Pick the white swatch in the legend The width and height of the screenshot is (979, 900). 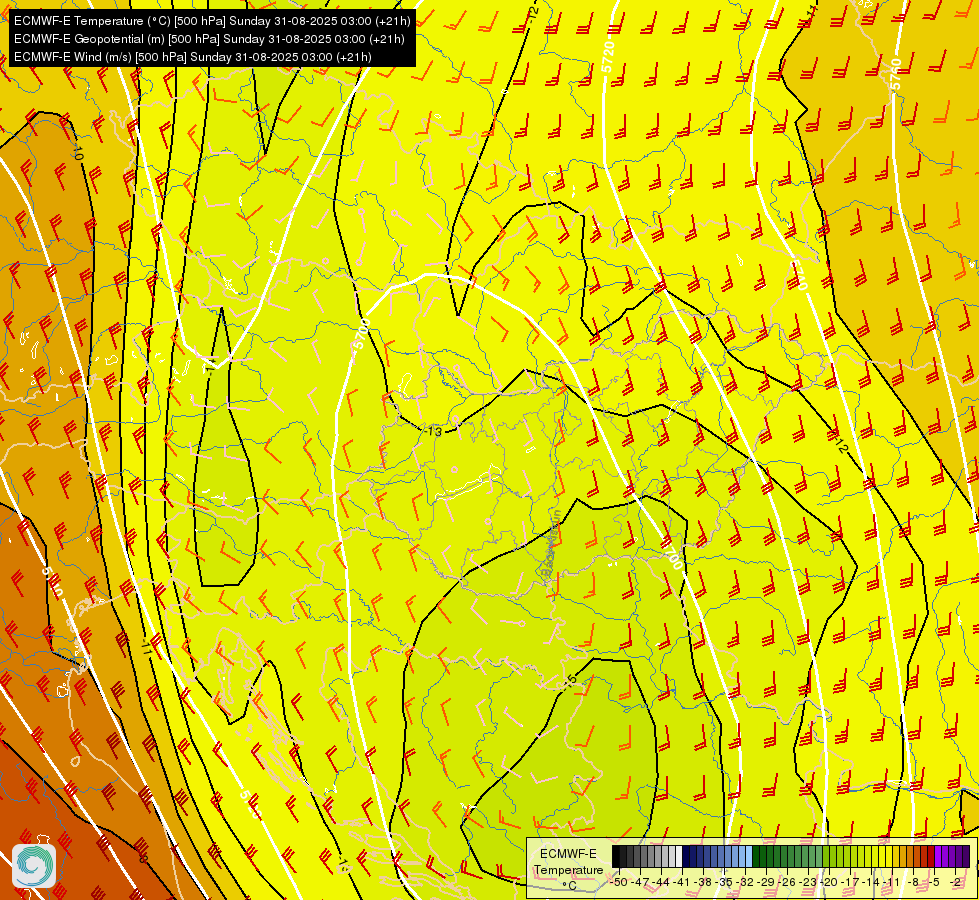click(x=679, y=856)
